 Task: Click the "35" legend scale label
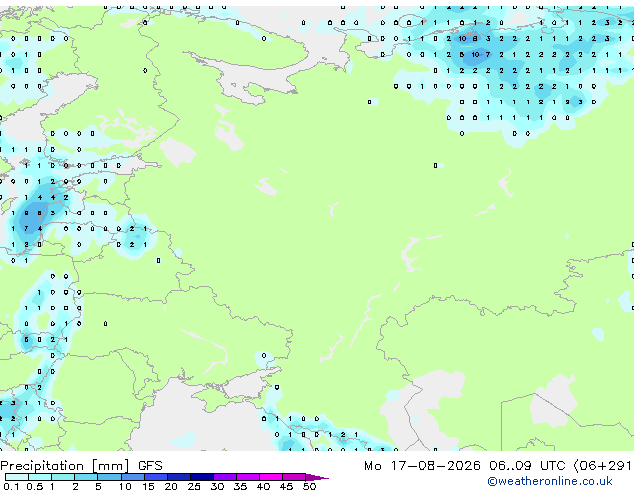240,486
